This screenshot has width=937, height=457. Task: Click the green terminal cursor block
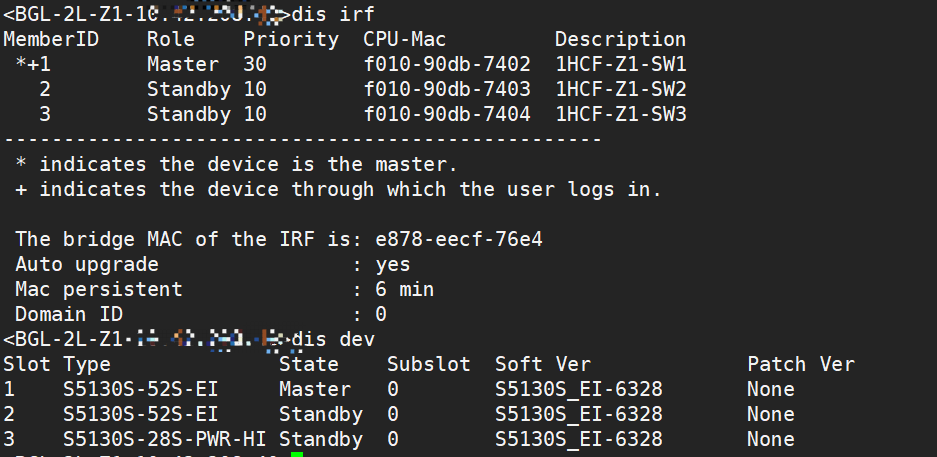tap(296, 453)
